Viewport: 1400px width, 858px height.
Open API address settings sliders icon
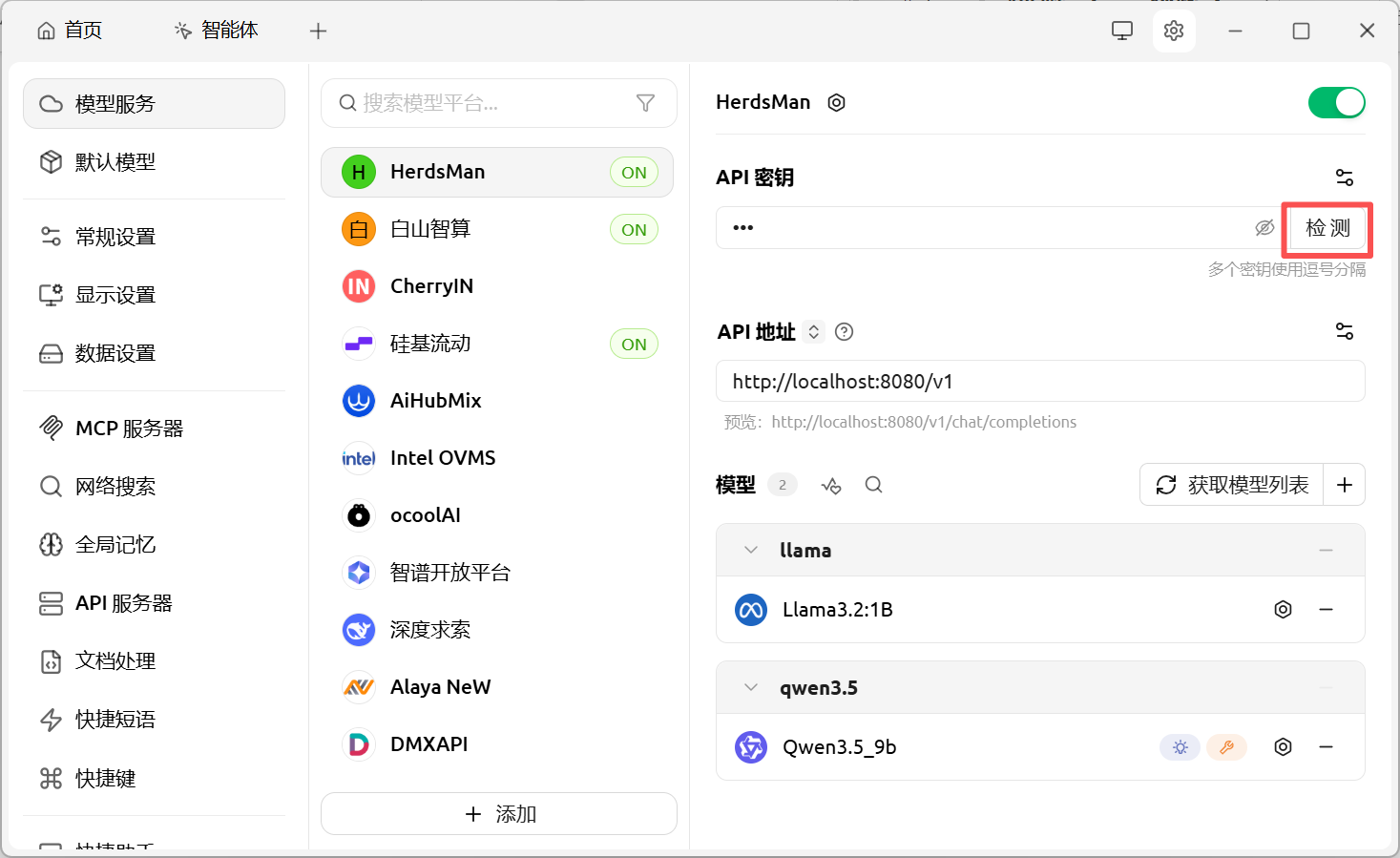coord(1345,331)
